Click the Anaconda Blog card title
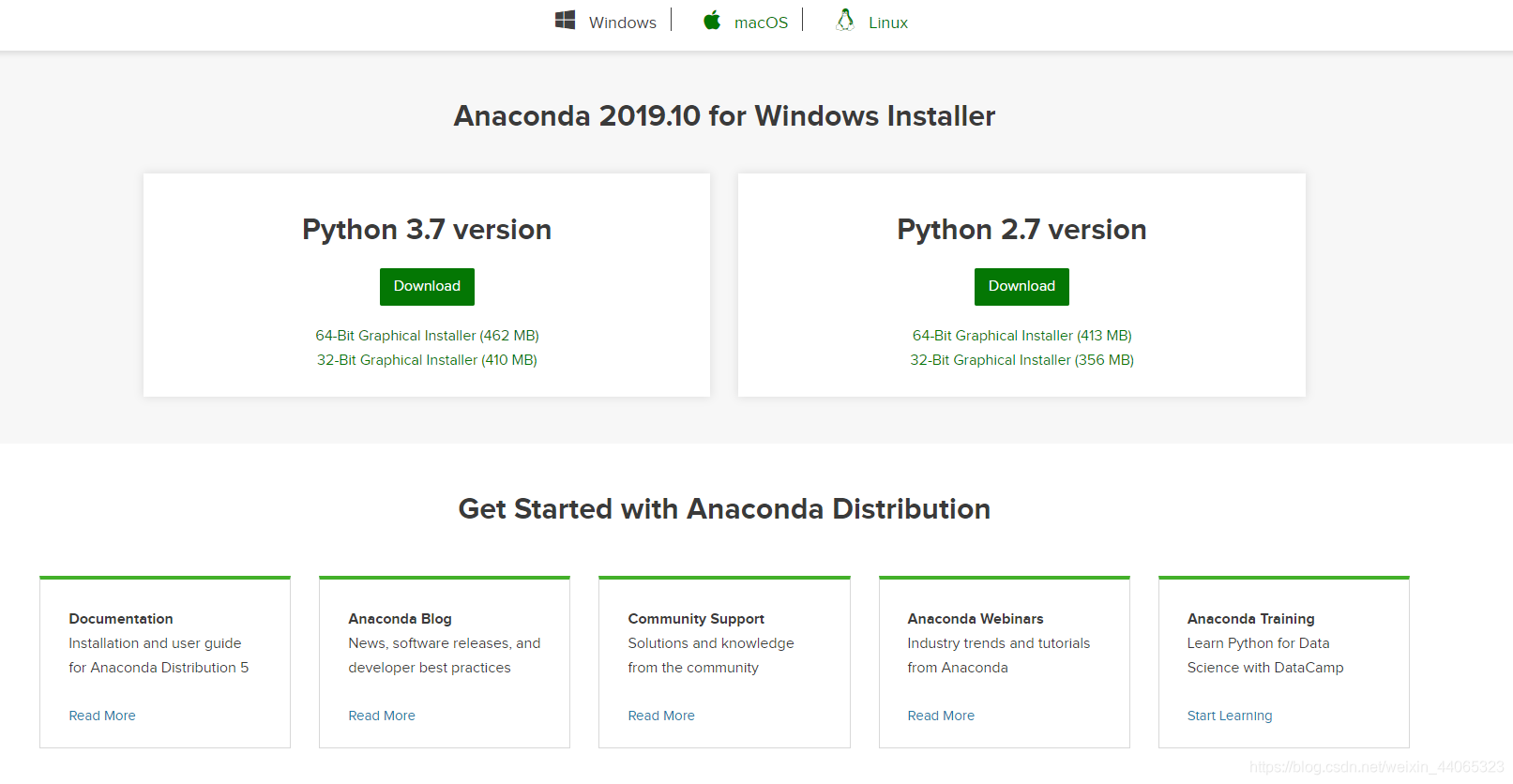 pos(400,619)
